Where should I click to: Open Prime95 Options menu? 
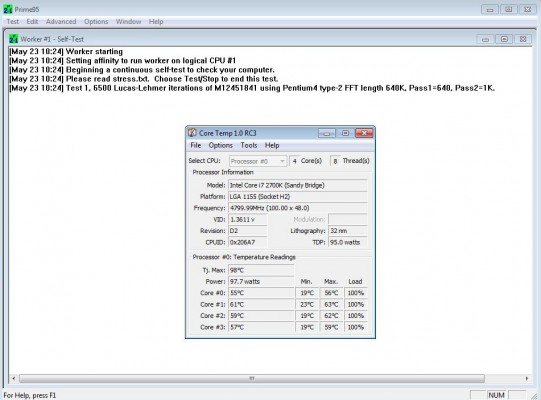[x=96, y=22]
